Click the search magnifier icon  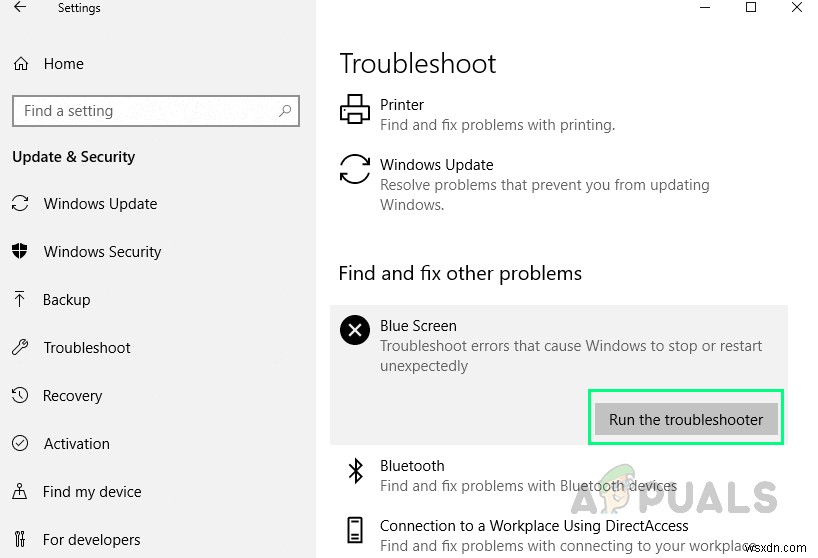click(x=286, y=111)
